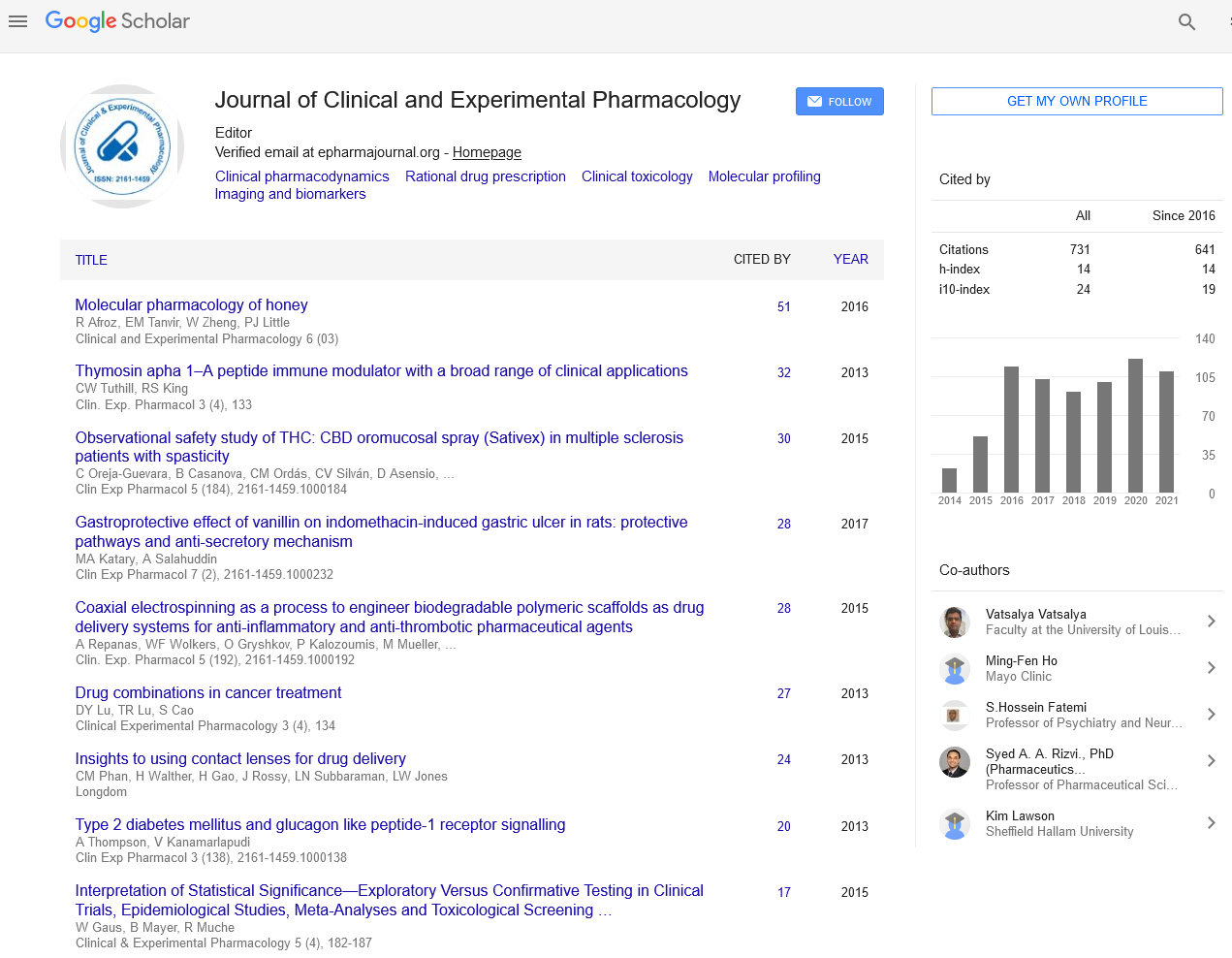The width and height of the screenshot is (1232, 958).
Task: Click S.Hossein Fatemi's avatar photo
Action: click(955, 715)
